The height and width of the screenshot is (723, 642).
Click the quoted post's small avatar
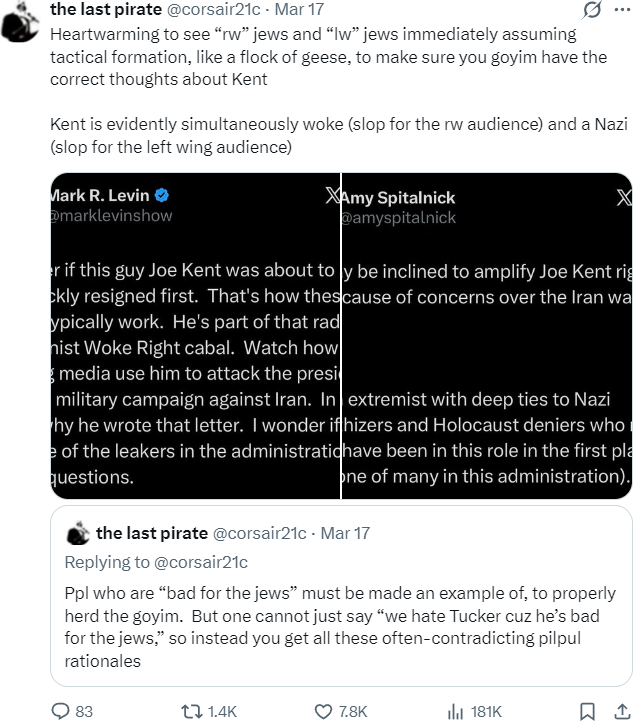[x=76, y=532]
